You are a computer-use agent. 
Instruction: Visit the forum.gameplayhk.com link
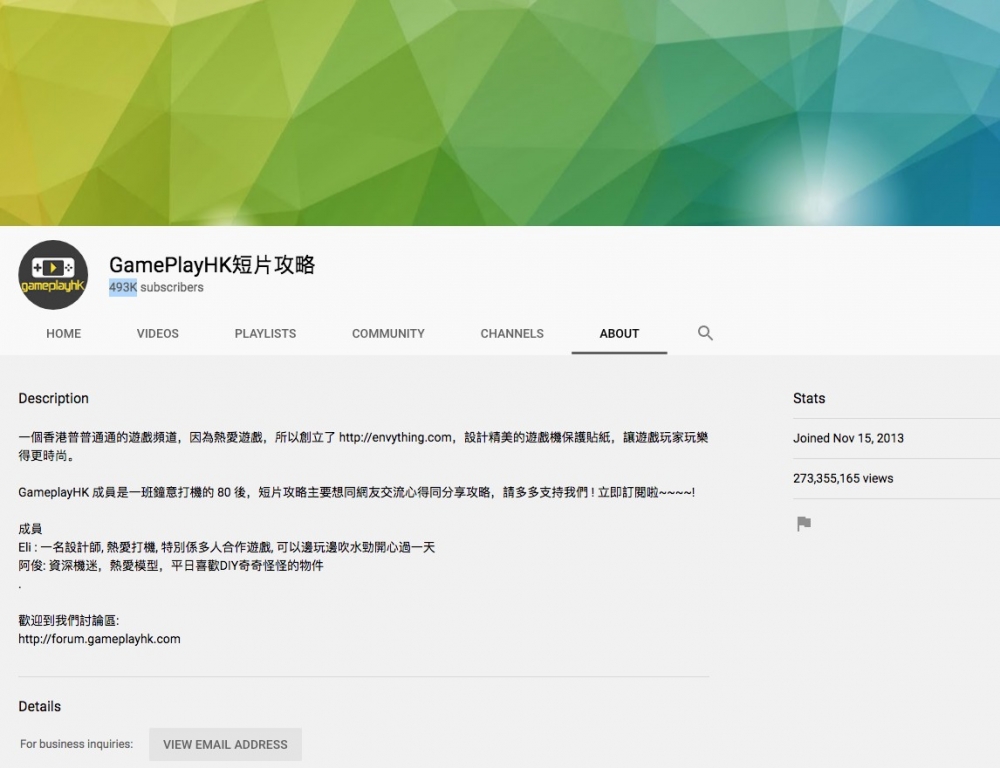pyautogui.click(x=99, y=639)
